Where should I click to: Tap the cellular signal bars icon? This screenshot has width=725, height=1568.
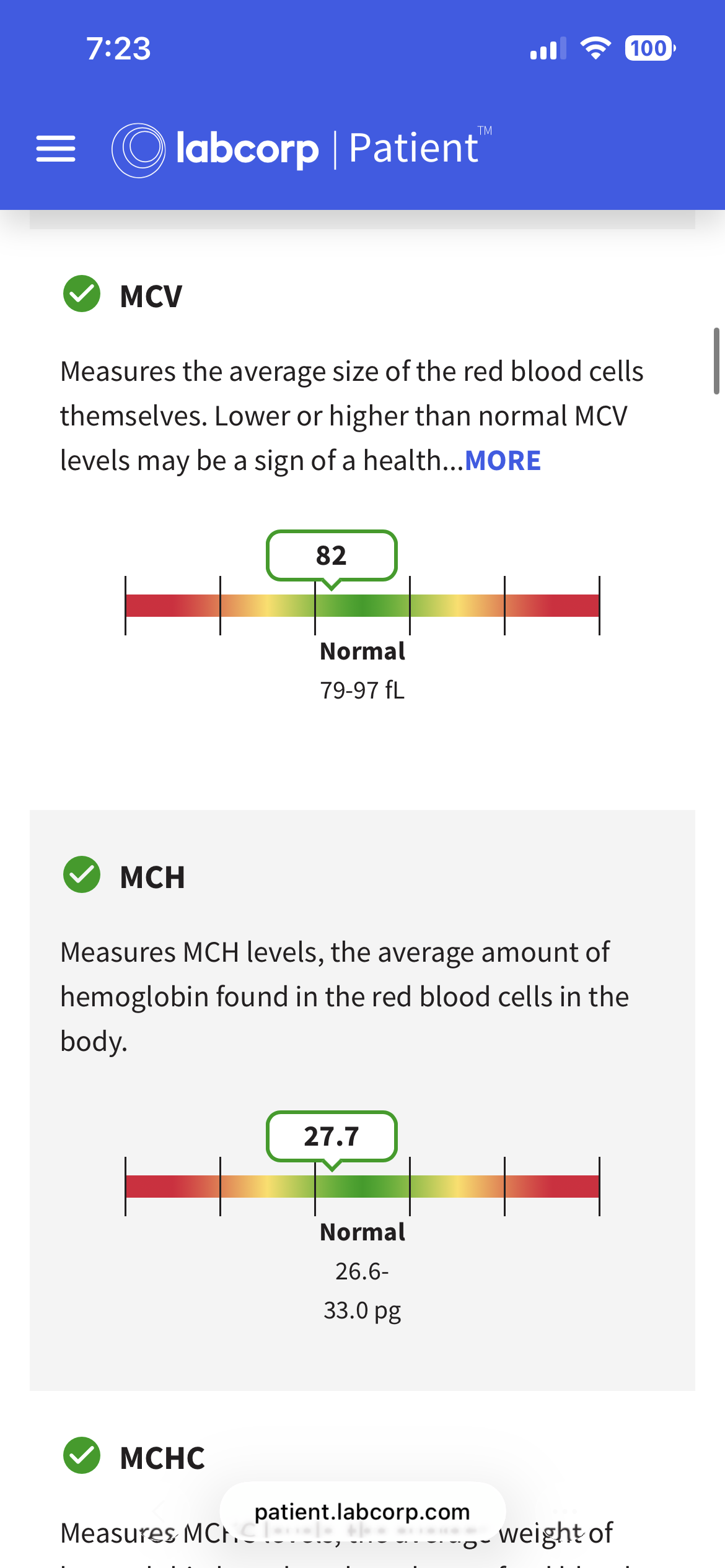(x=548, y=48)
